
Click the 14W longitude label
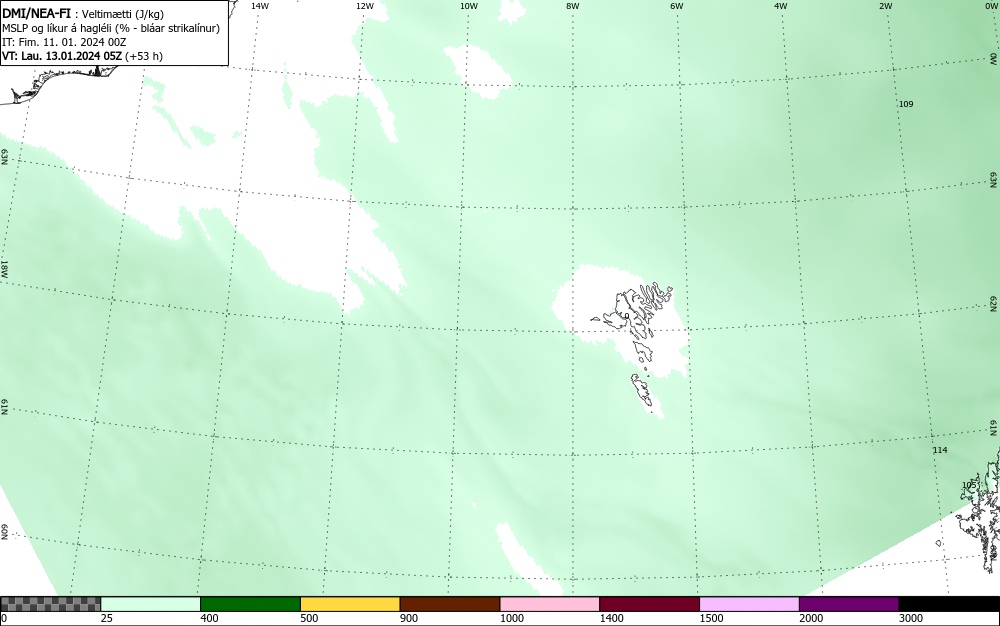pyautogui.click(x=260, y=6)
